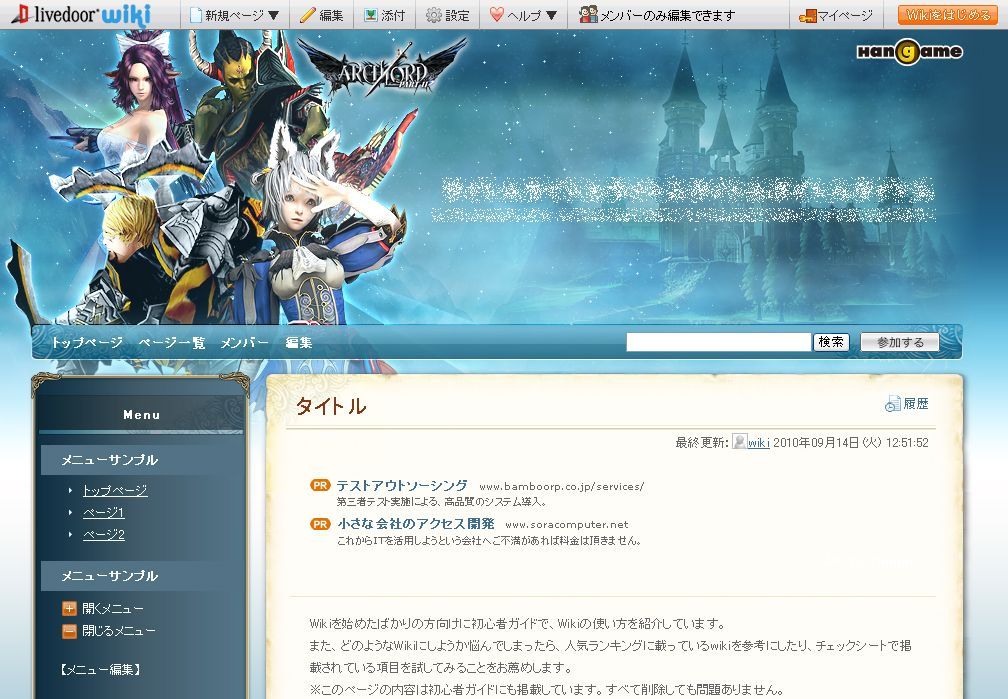Click the Wikiをはじめる orange button
The image size is (1008, 699).
coord(948,15)
